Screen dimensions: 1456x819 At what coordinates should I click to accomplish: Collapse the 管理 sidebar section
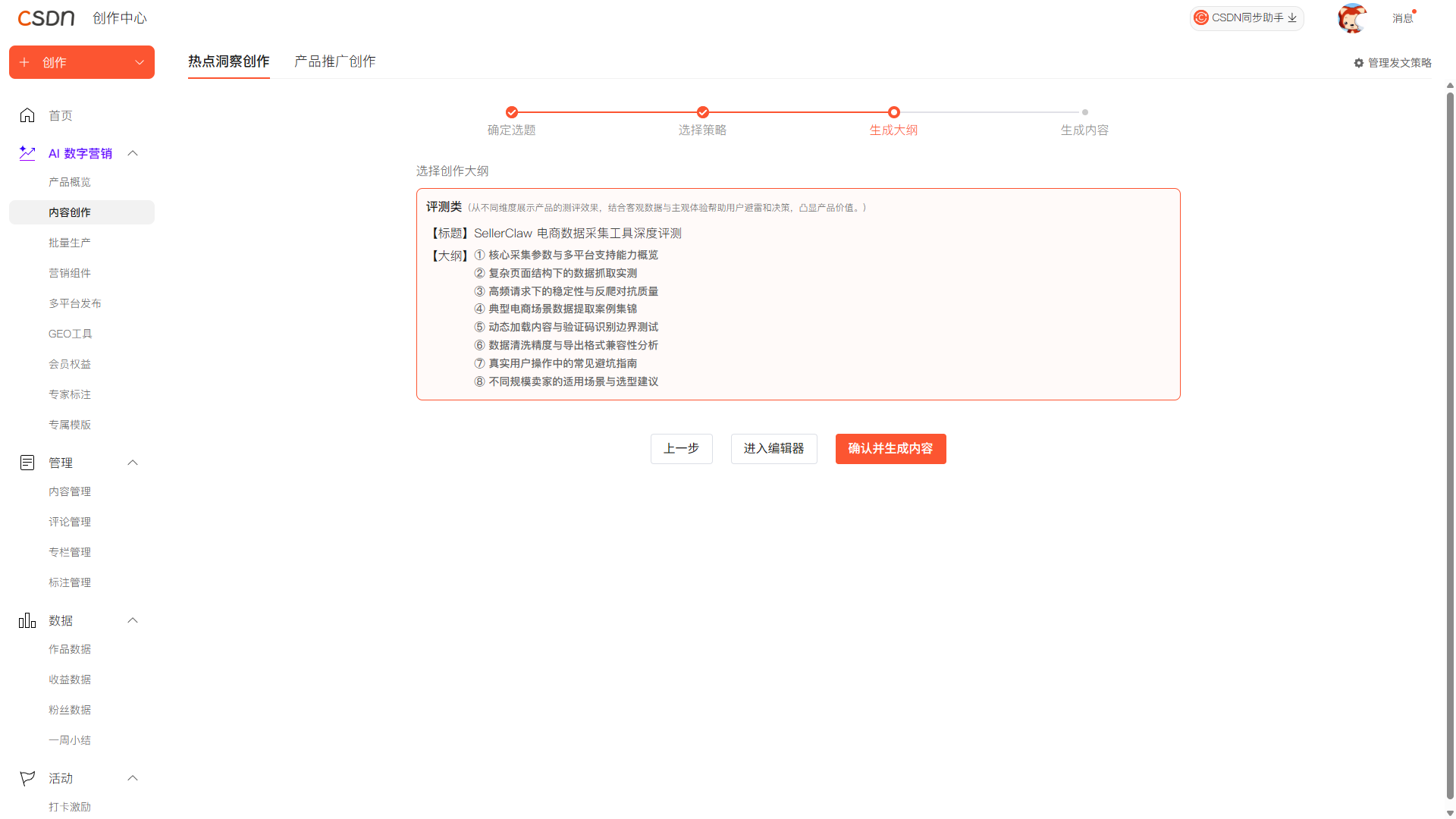[x=133, y=463]
